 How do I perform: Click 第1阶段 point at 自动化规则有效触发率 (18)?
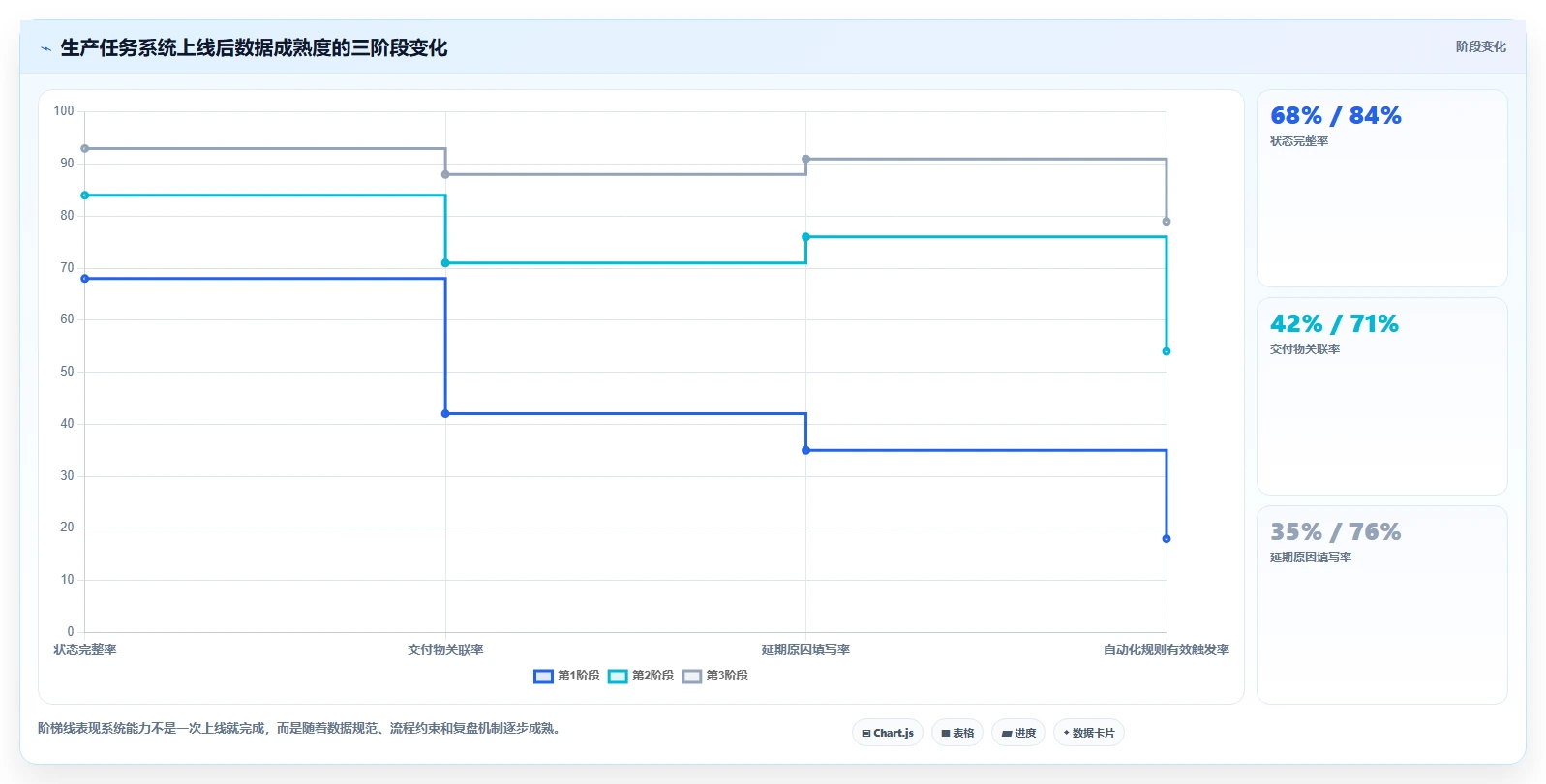[x=1167, y=539]
